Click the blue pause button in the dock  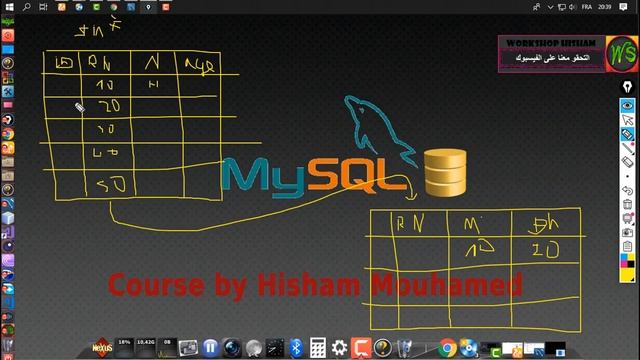coord(210,348)
